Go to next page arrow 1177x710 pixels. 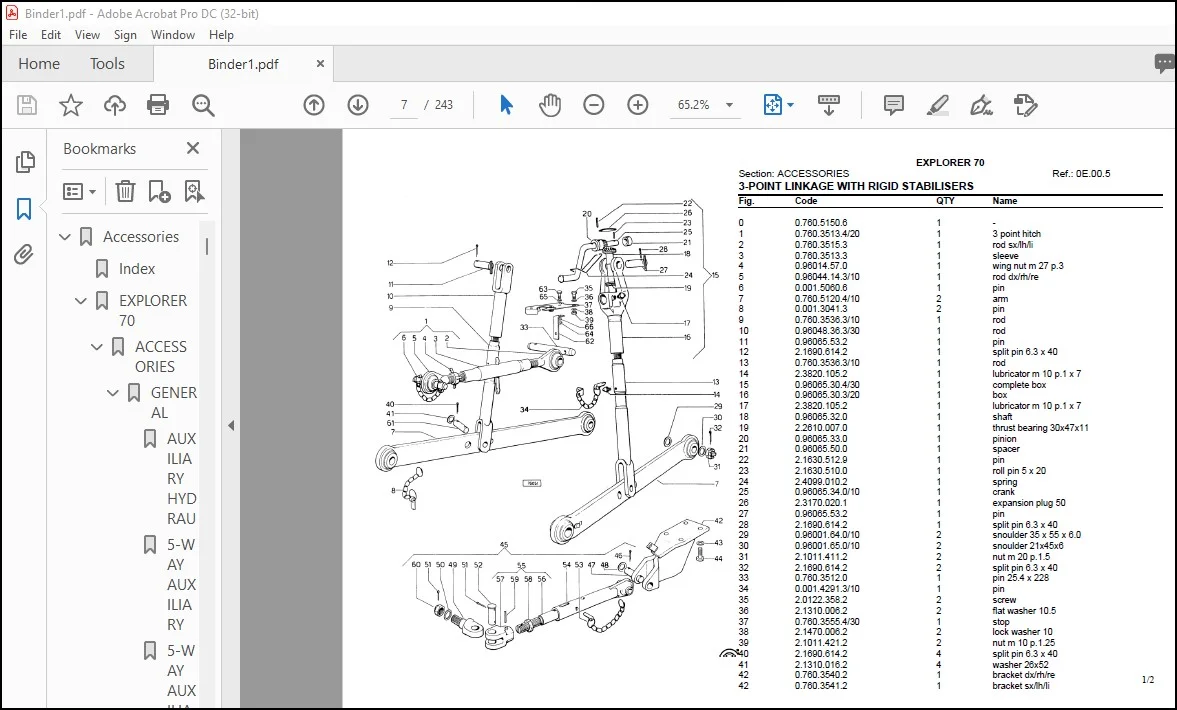coord(358,105)
